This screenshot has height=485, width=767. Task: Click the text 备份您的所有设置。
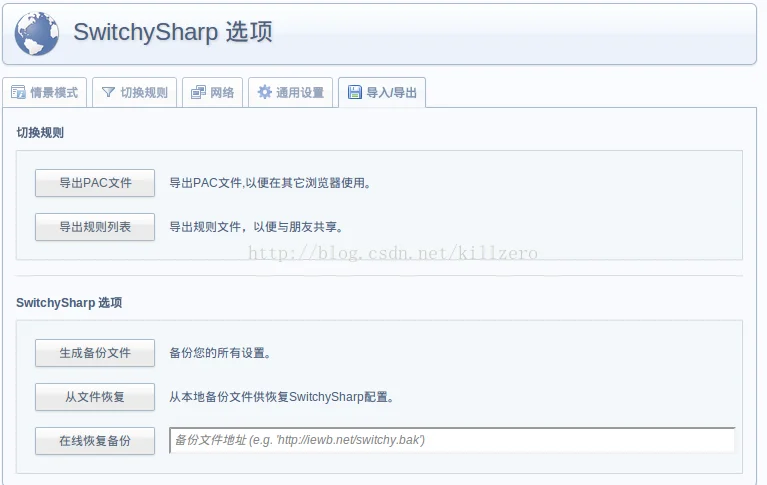[x=220, y=353]
